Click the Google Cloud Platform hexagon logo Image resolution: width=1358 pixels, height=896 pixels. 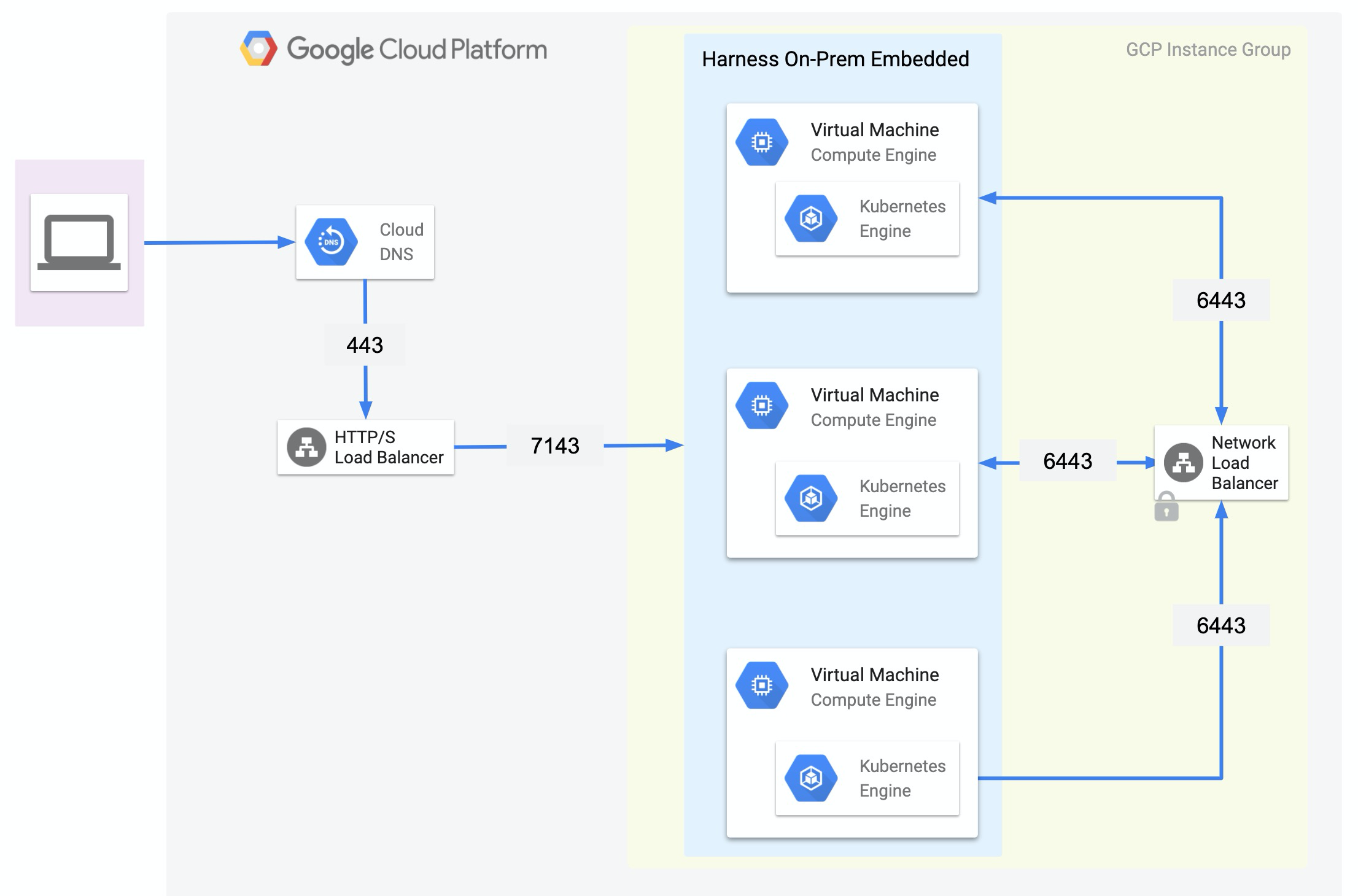(x=258, y=48)
